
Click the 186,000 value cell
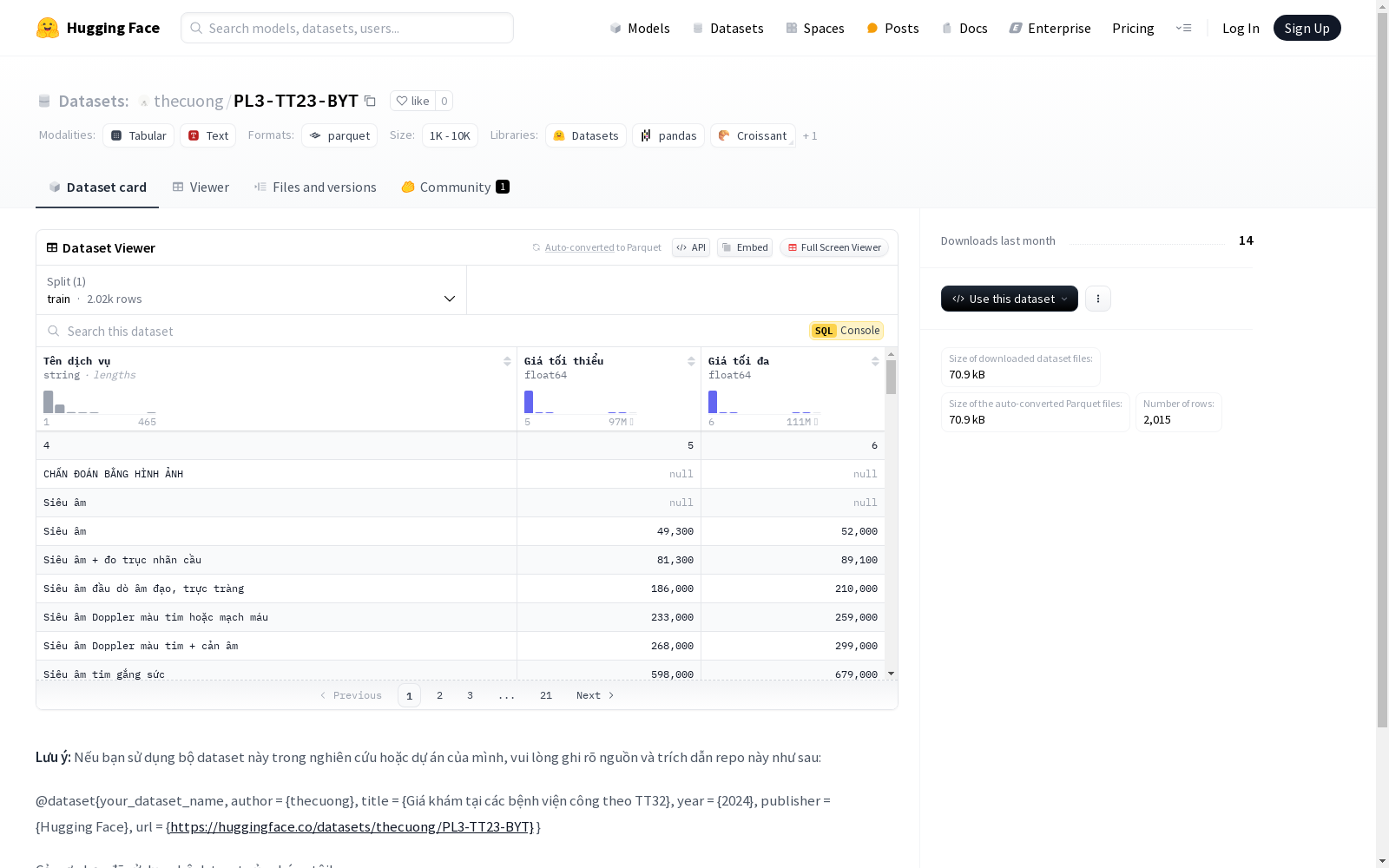[x=609, y=589]
